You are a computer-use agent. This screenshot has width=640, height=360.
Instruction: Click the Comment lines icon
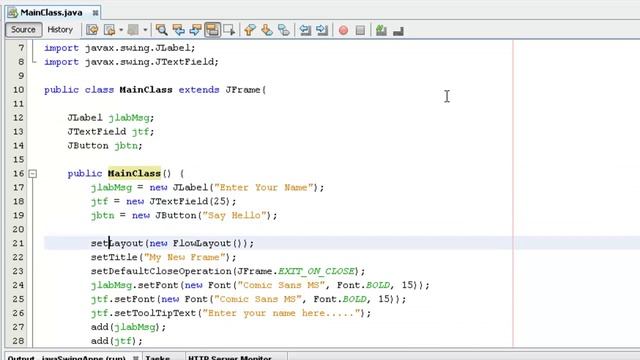[381, 30]
